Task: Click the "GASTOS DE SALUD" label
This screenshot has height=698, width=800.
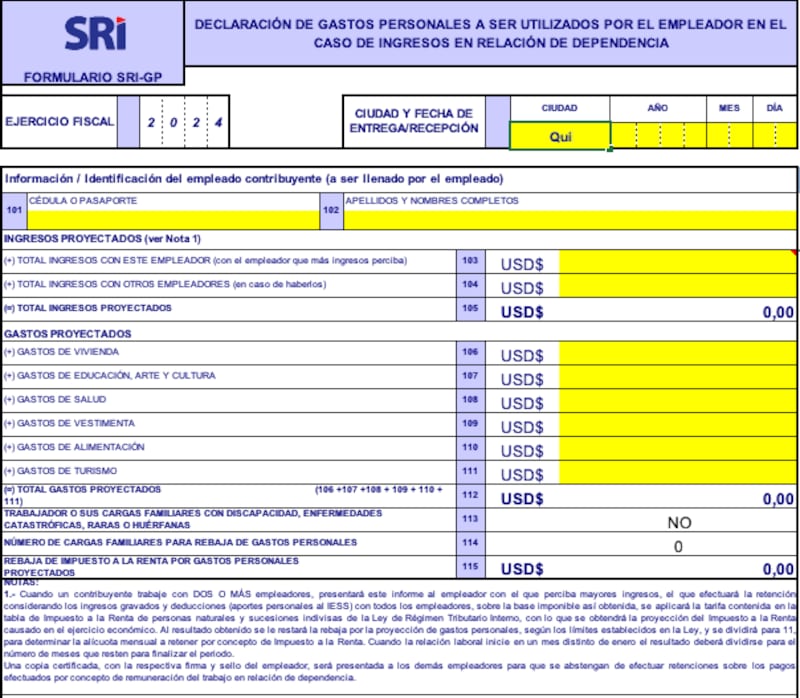Action: [55, 400]
